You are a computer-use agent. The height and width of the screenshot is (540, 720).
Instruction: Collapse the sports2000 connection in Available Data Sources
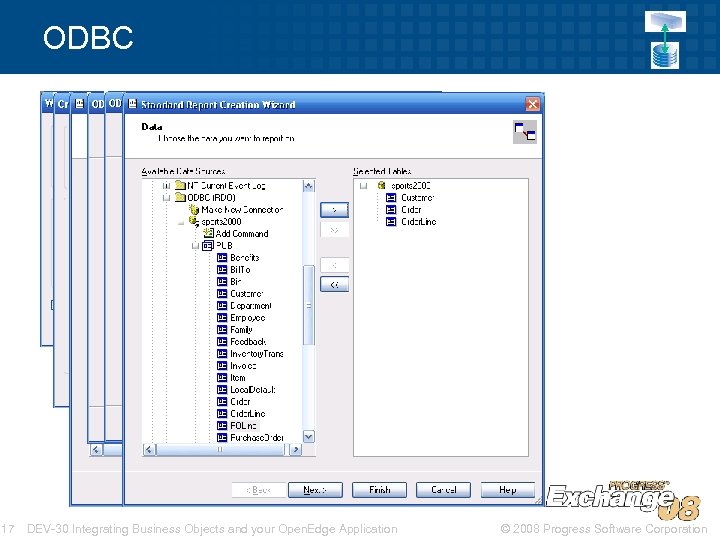(181, 222)
